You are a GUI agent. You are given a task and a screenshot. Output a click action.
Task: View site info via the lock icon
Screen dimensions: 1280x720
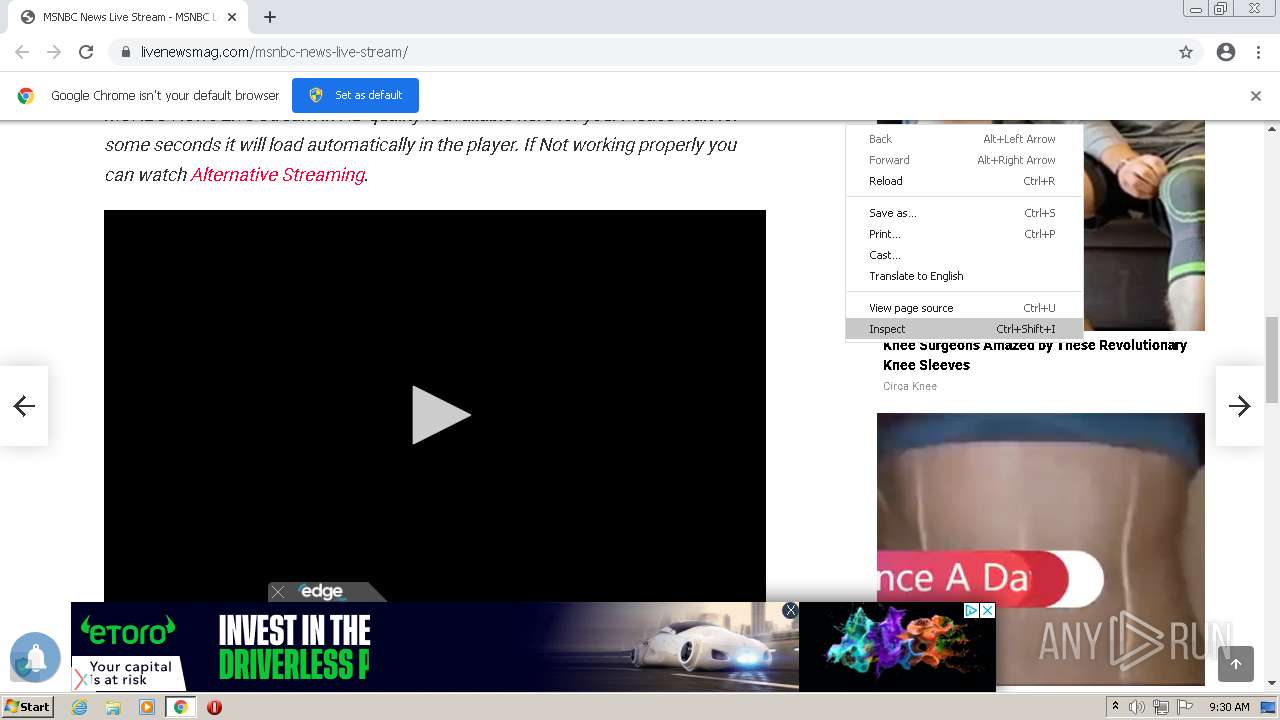pyautogui.click(x=125, y=52)
